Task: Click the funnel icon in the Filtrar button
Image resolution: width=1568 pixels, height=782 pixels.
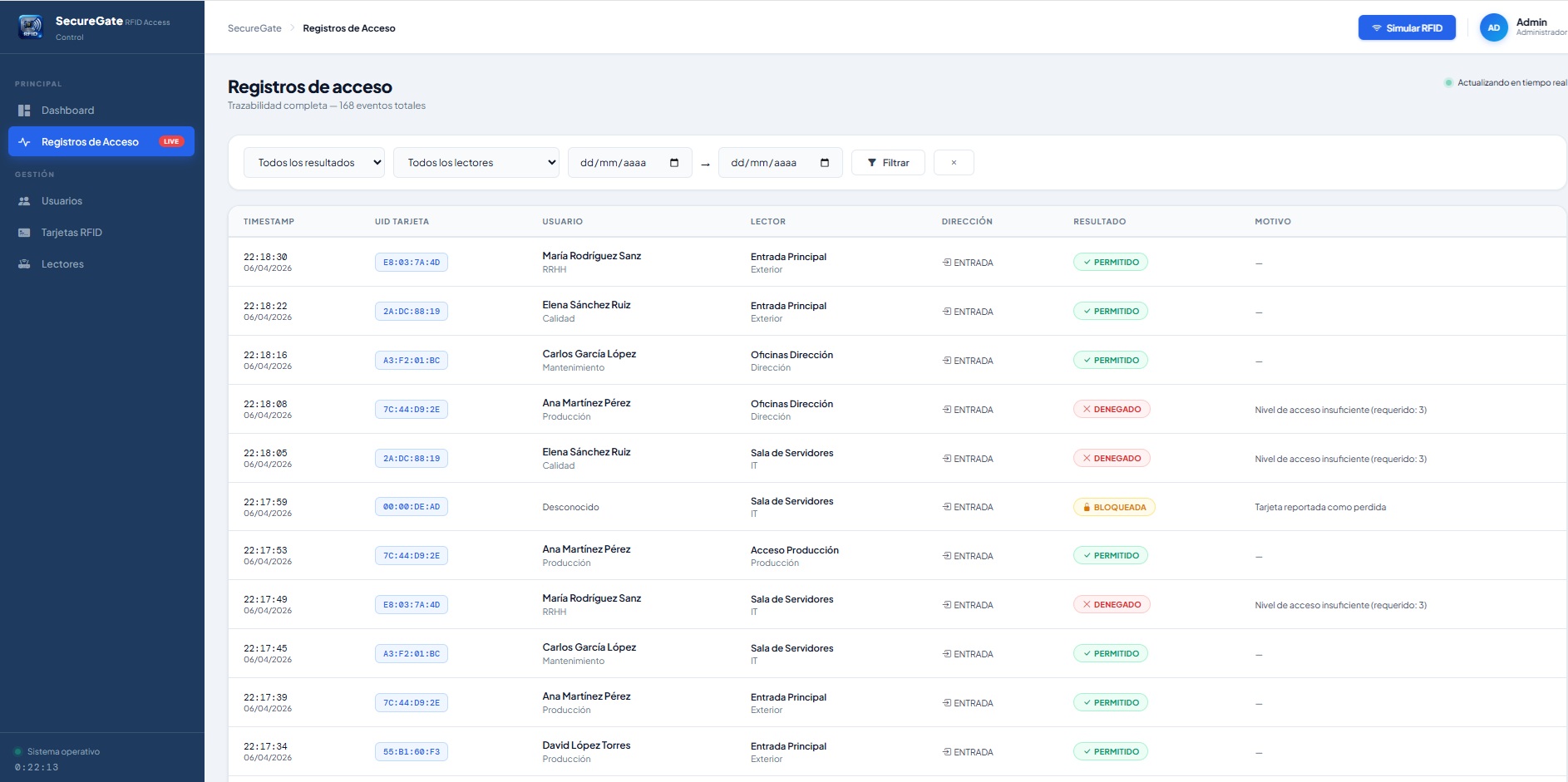Action: (872, 162)
